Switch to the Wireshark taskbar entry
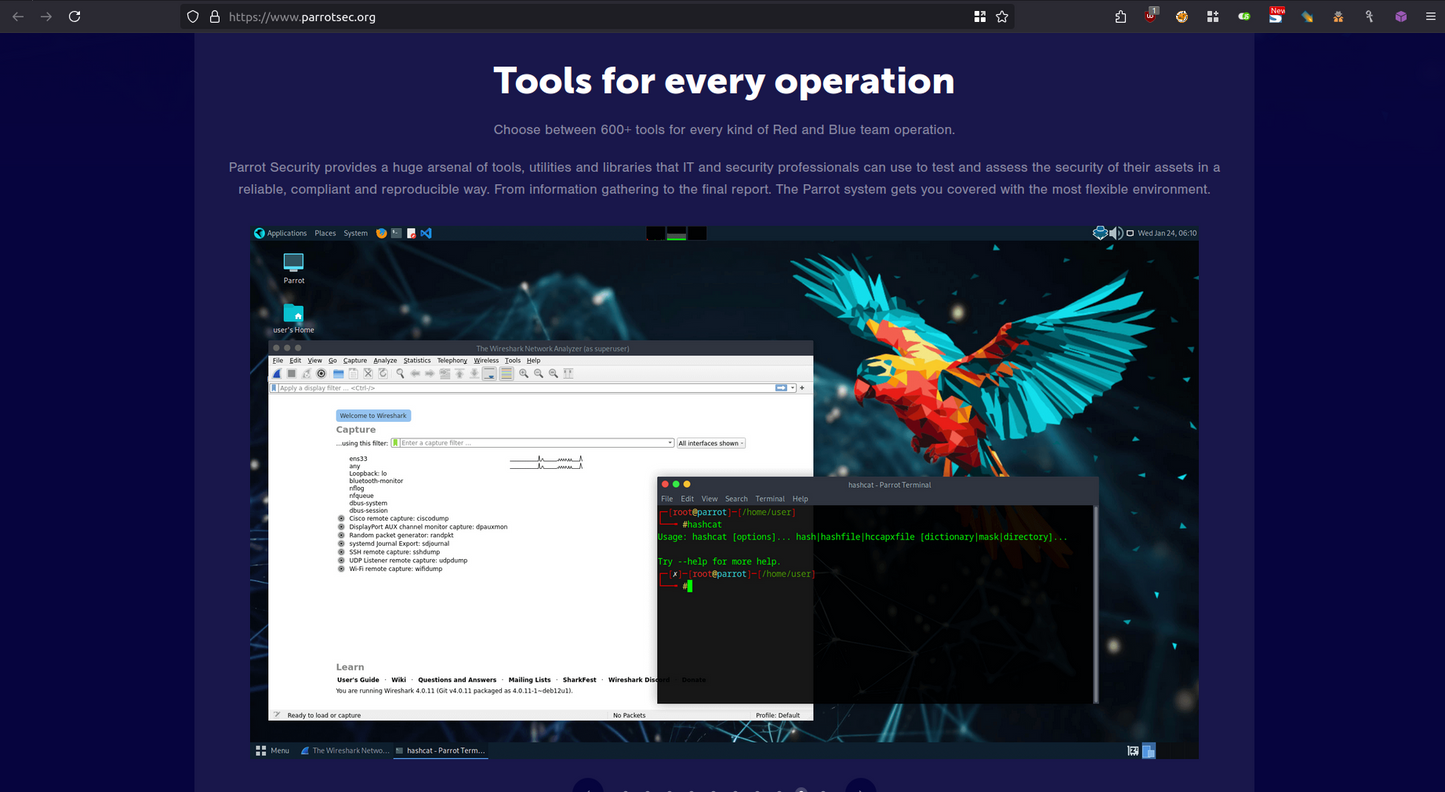This screenshot has width=1445, height=792. tap(344, 750)
